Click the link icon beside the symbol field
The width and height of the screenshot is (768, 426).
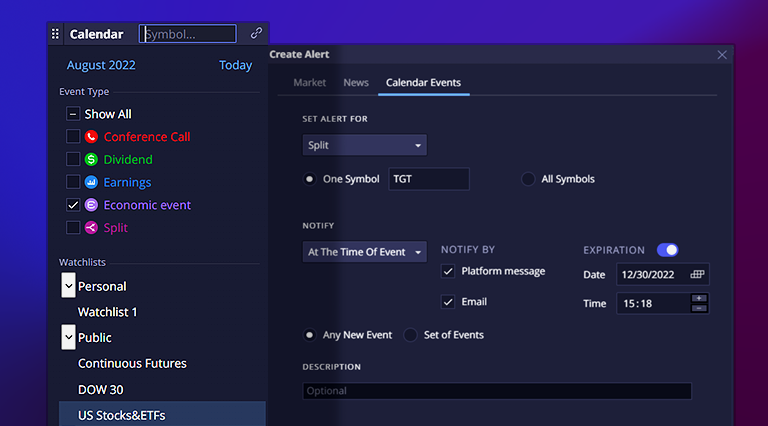pyautogui.click(x=257, y=34)
